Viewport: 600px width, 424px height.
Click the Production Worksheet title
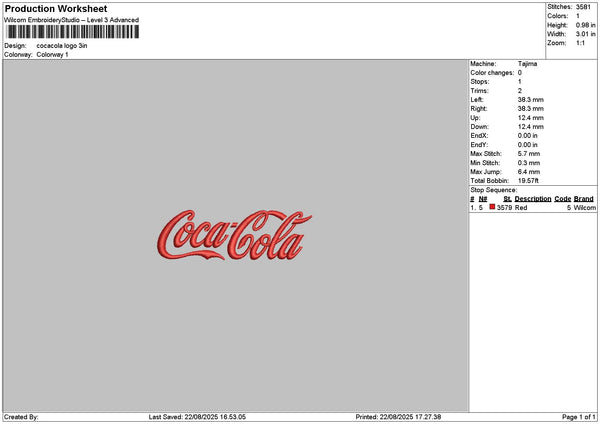click(56, 9)
